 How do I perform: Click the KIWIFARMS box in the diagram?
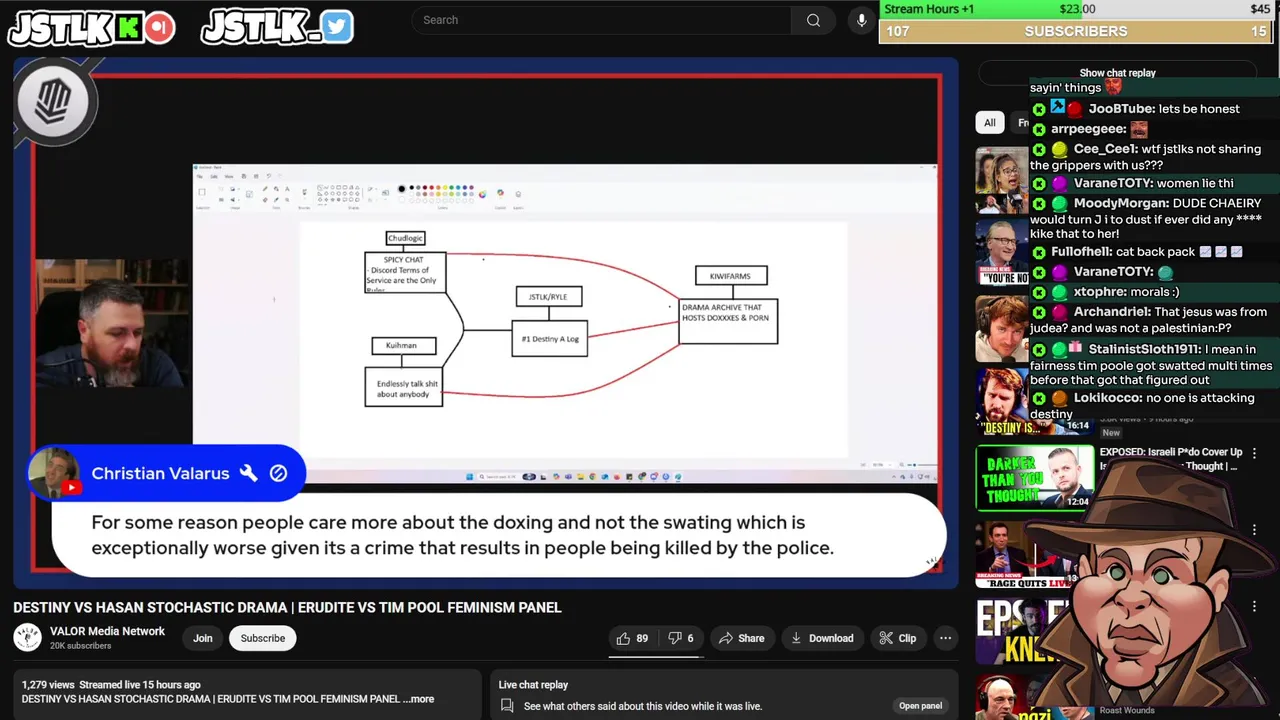click(731, 276)
